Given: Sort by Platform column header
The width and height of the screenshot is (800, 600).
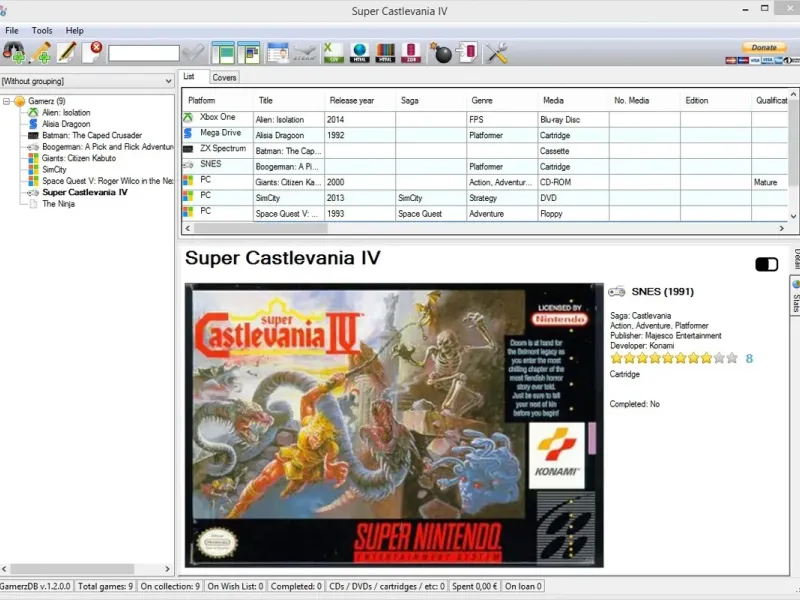Looking at the screenshot, I should click(218, 101).
